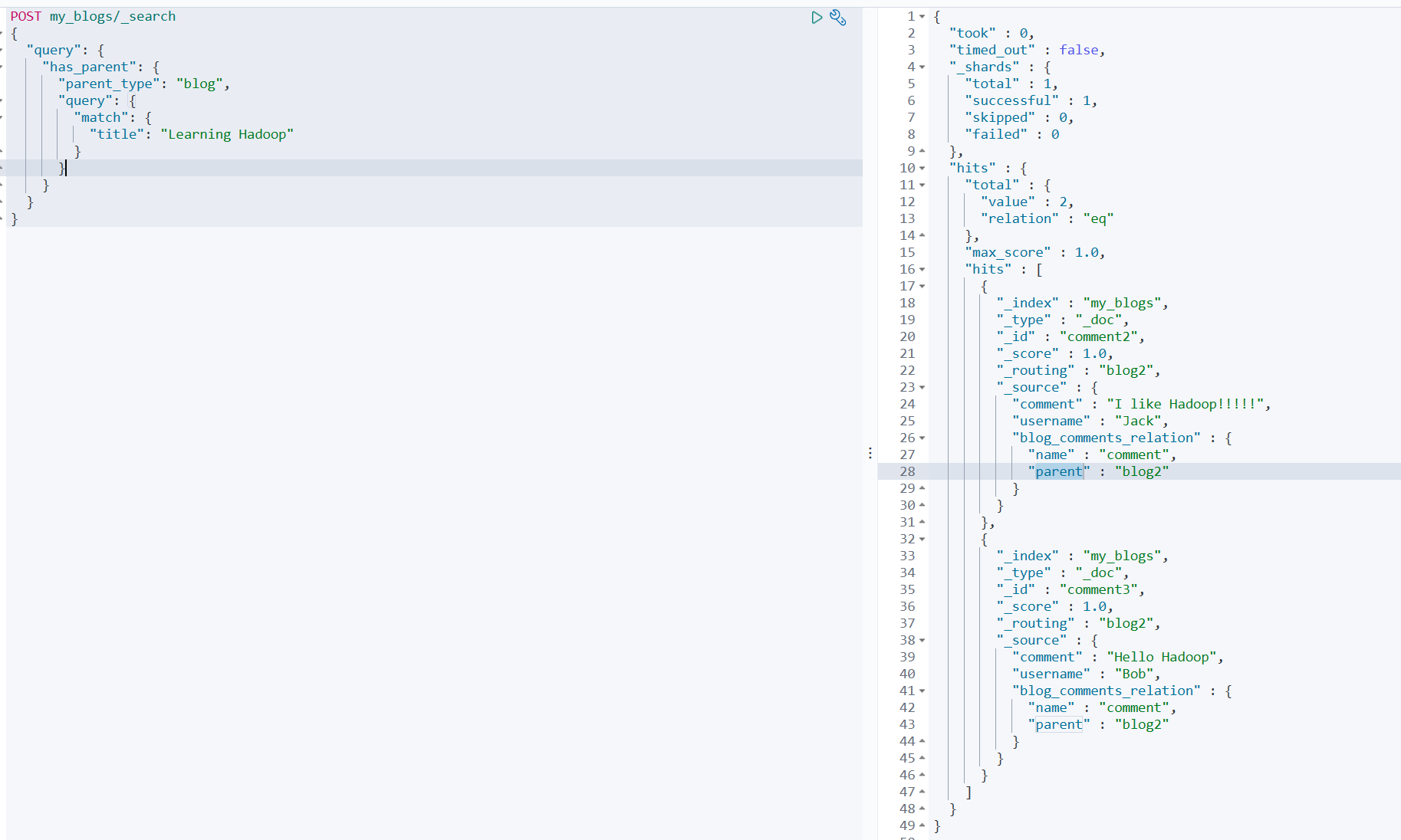The height and width of the screenshot is (840, 1401).
Task: Toggle fold marker at line 46
Action: 922,775
